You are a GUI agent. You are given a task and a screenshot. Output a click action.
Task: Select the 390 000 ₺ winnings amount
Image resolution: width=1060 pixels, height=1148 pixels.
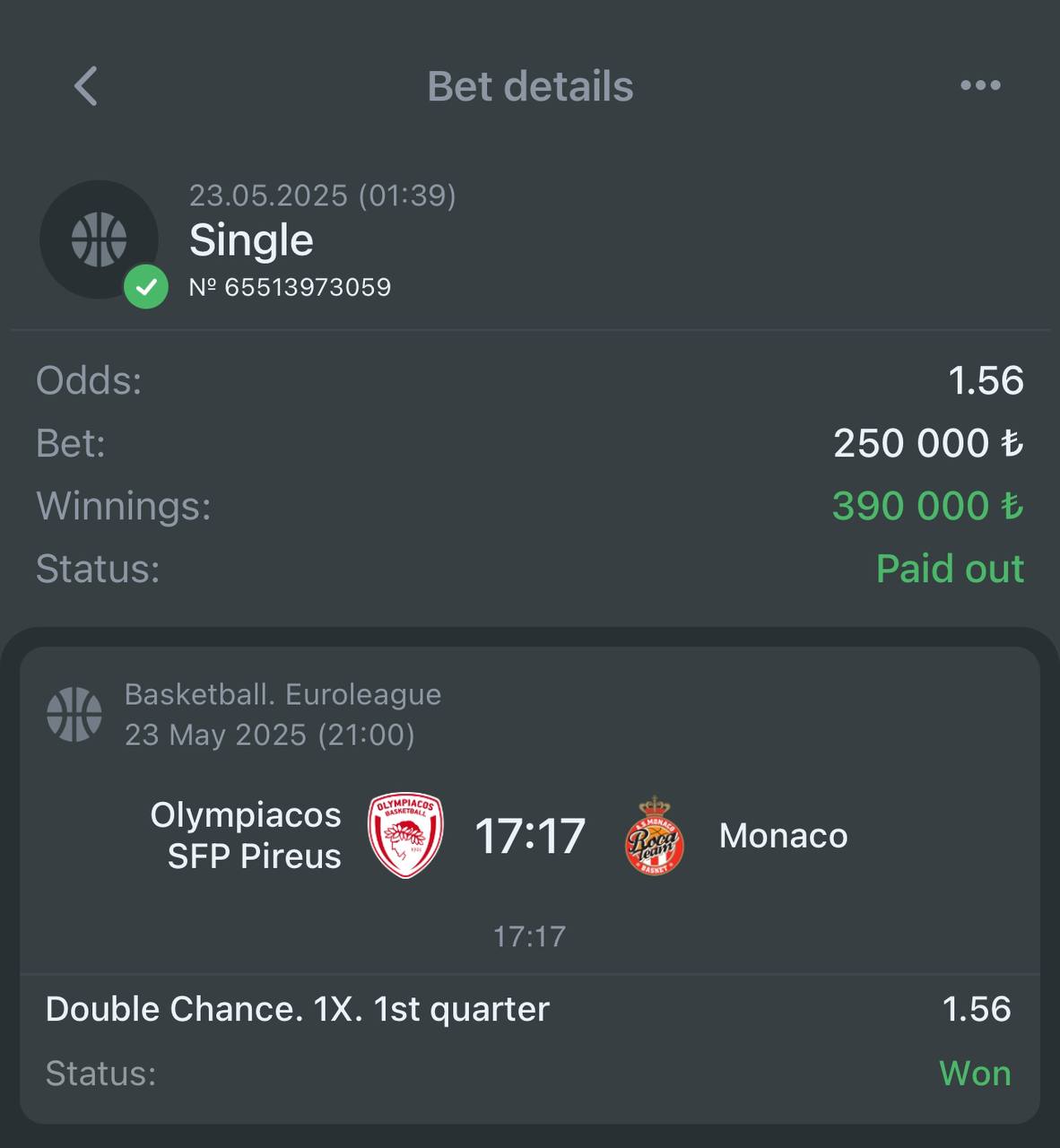(x=928, y=506)
